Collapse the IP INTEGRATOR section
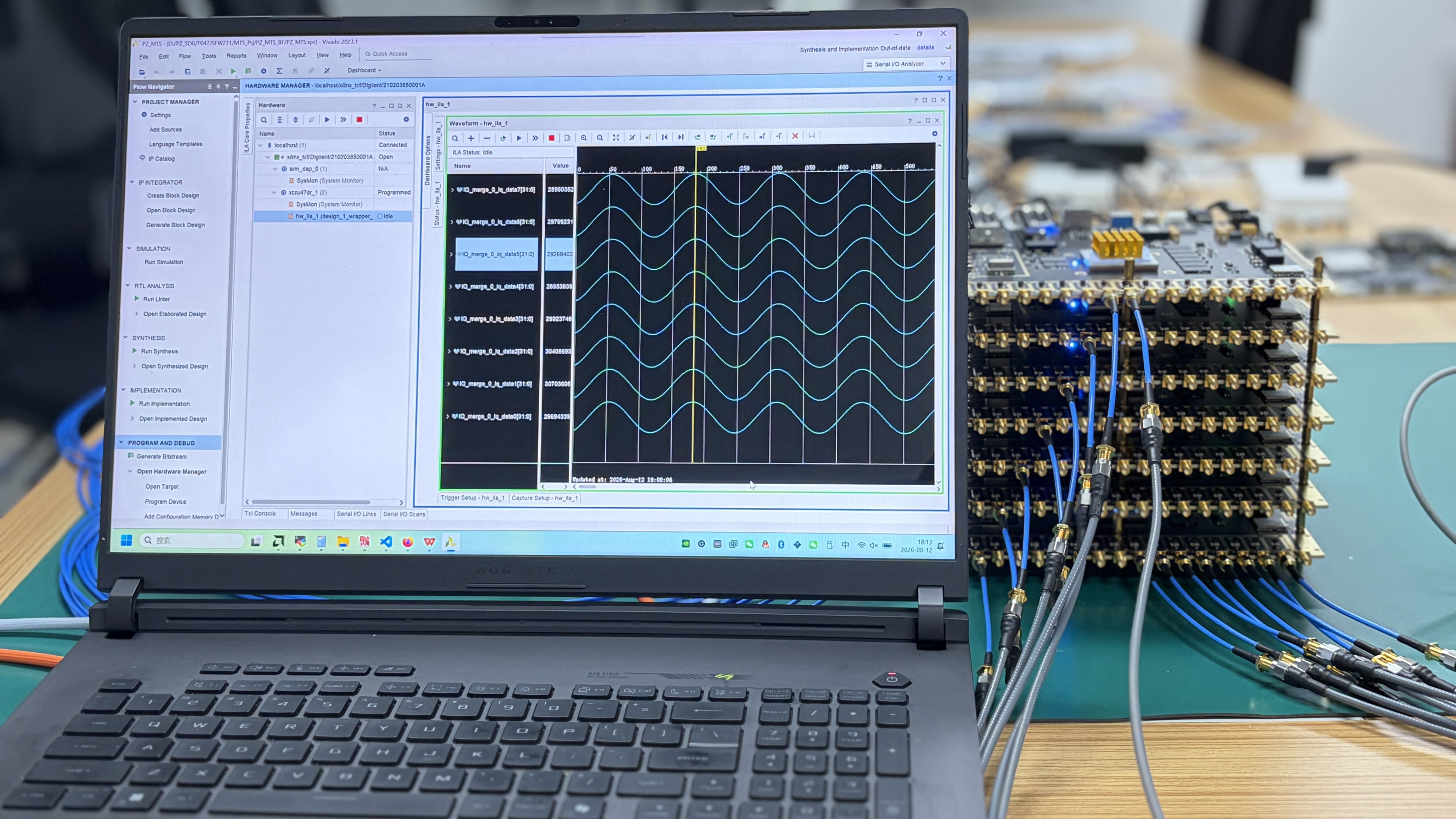This screenshot has width=1456, height=819. [132, 182]
